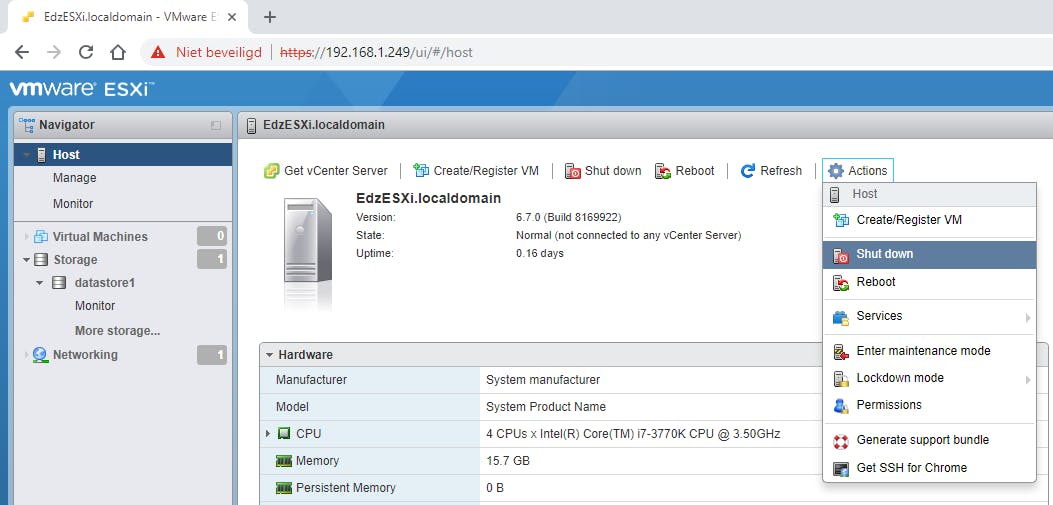Select Permissions in Actions menu

point(929,405)
